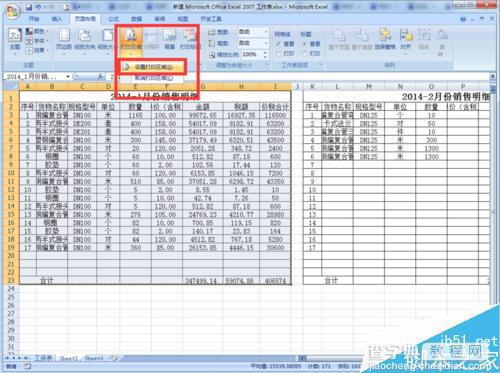
Task: Toggle Headings View (查看) checkbox
Action: coord(305,44)
